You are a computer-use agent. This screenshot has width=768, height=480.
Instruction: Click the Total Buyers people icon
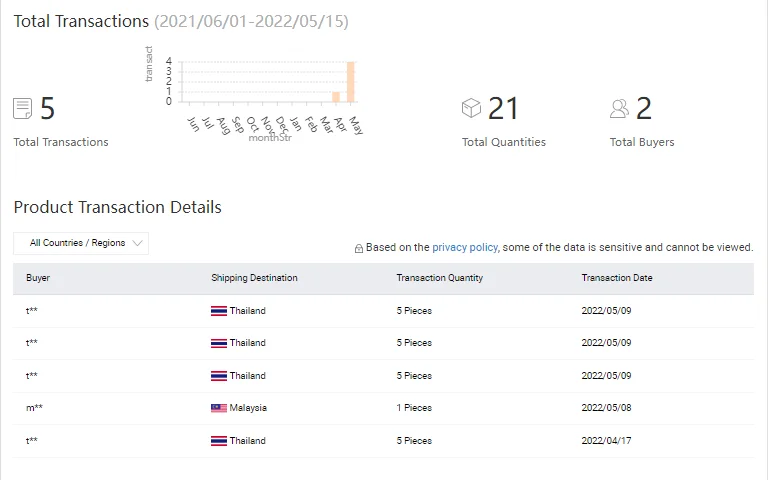[x=619, y=108]
